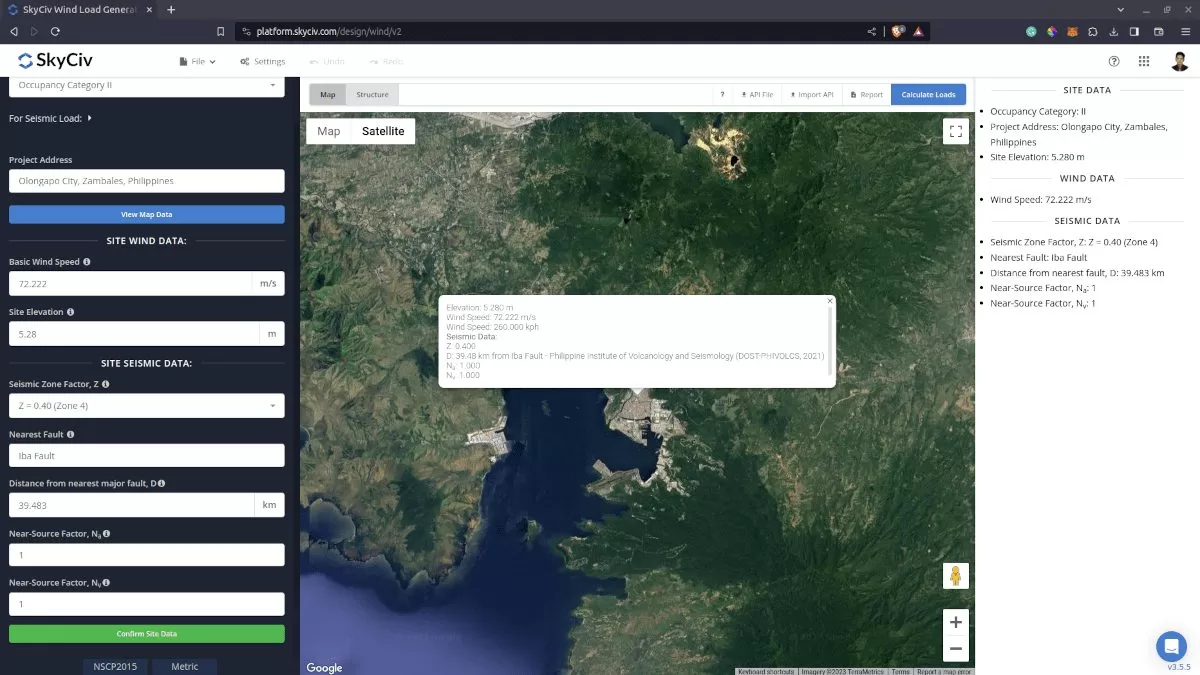Open the File menu
This screenshot has height=675, width=1200.
(x=197, y=61)
